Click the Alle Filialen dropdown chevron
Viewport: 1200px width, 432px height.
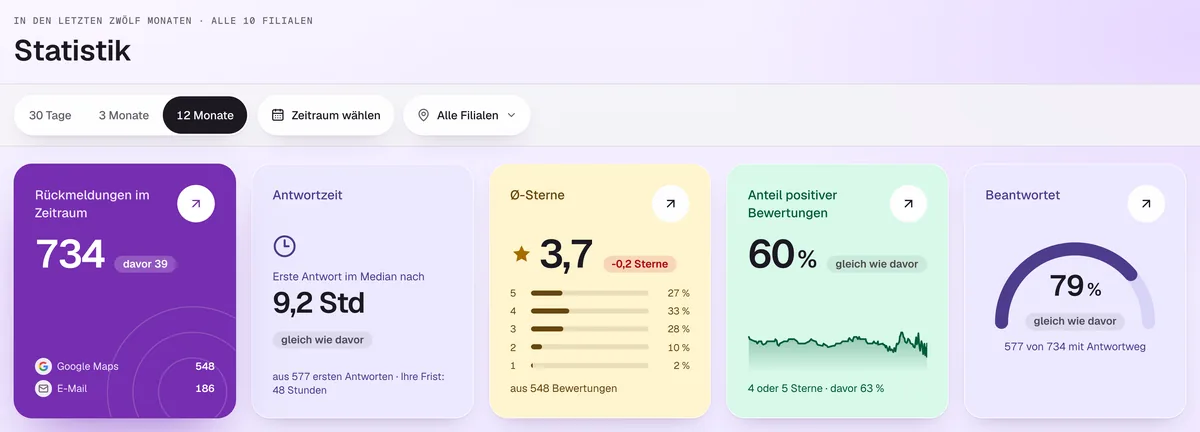511,115
